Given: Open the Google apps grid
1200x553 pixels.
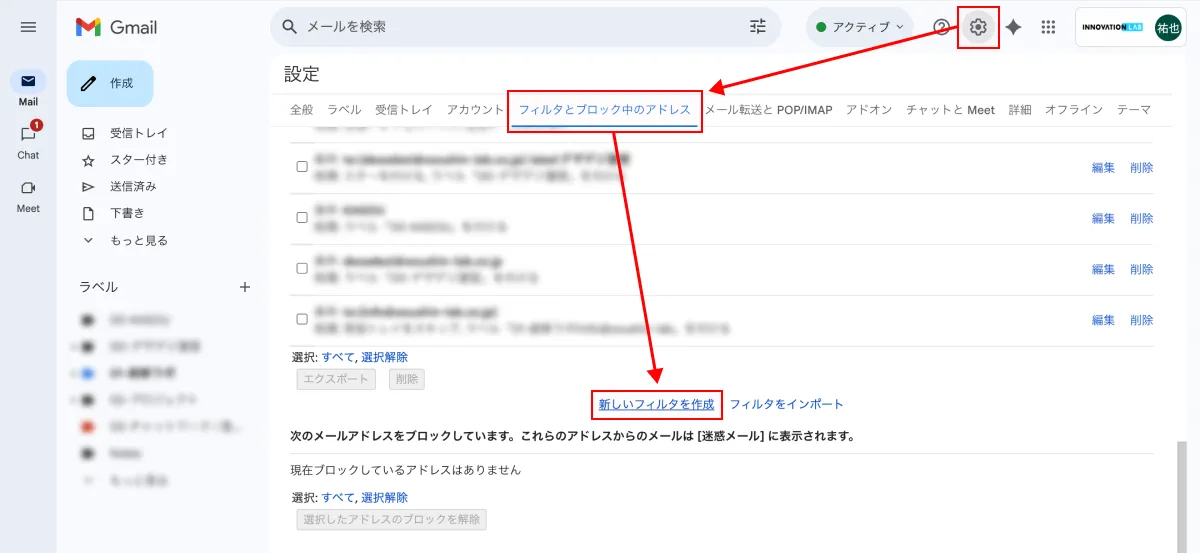Looking at the screenshot, I should coord(1048,27).
